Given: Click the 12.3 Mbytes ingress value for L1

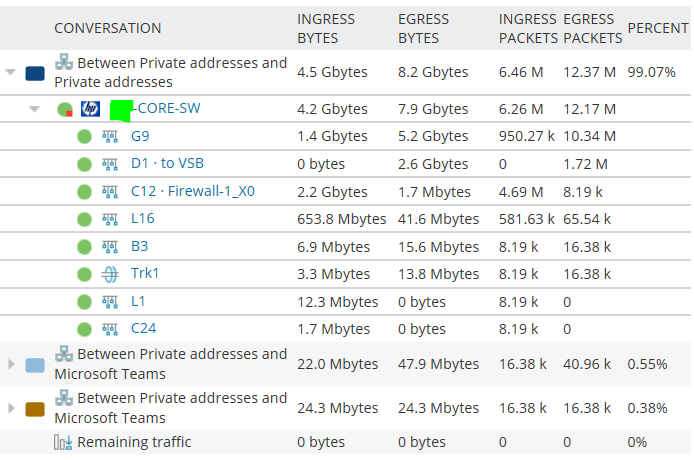Looking at the screenshot, I should (338, 302).
